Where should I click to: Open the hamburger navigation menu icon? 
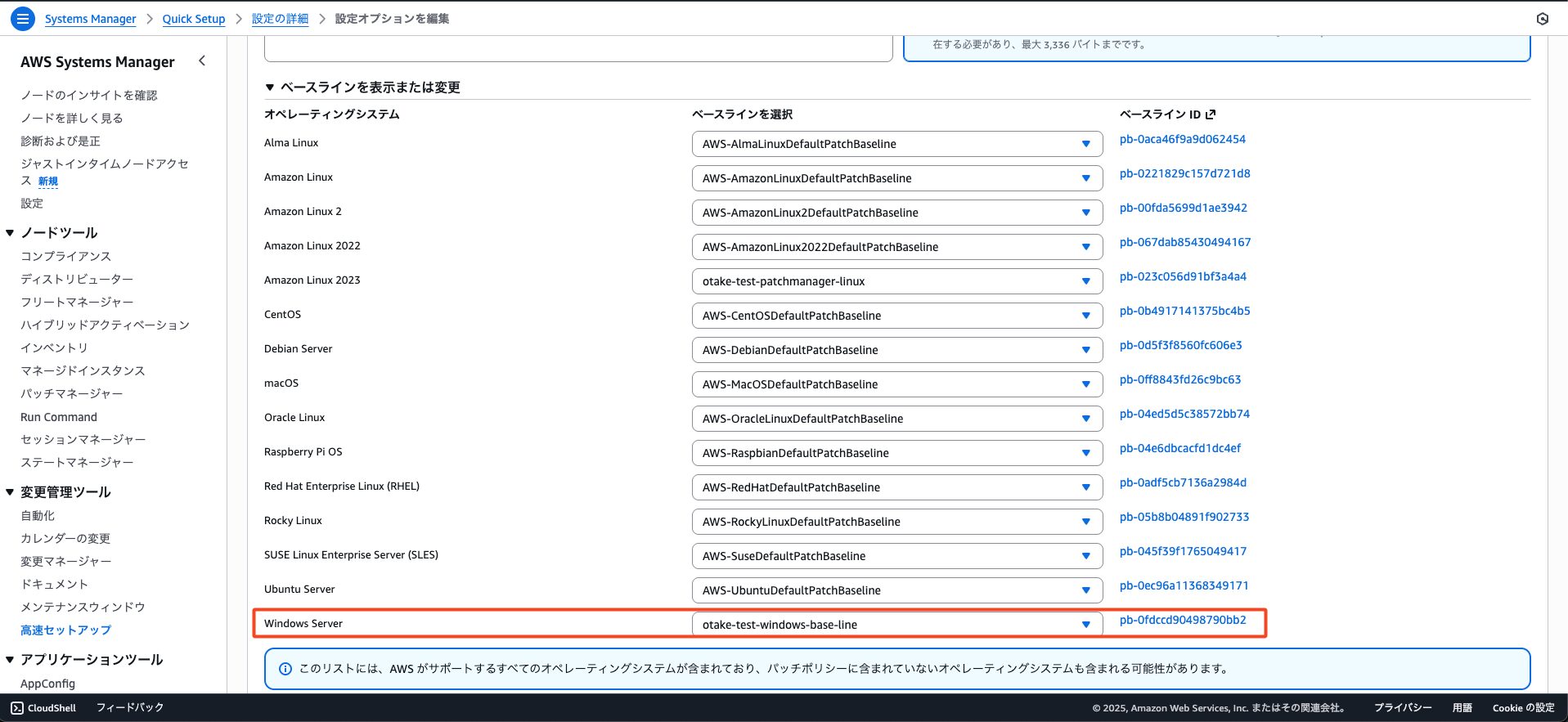(22, 18)
